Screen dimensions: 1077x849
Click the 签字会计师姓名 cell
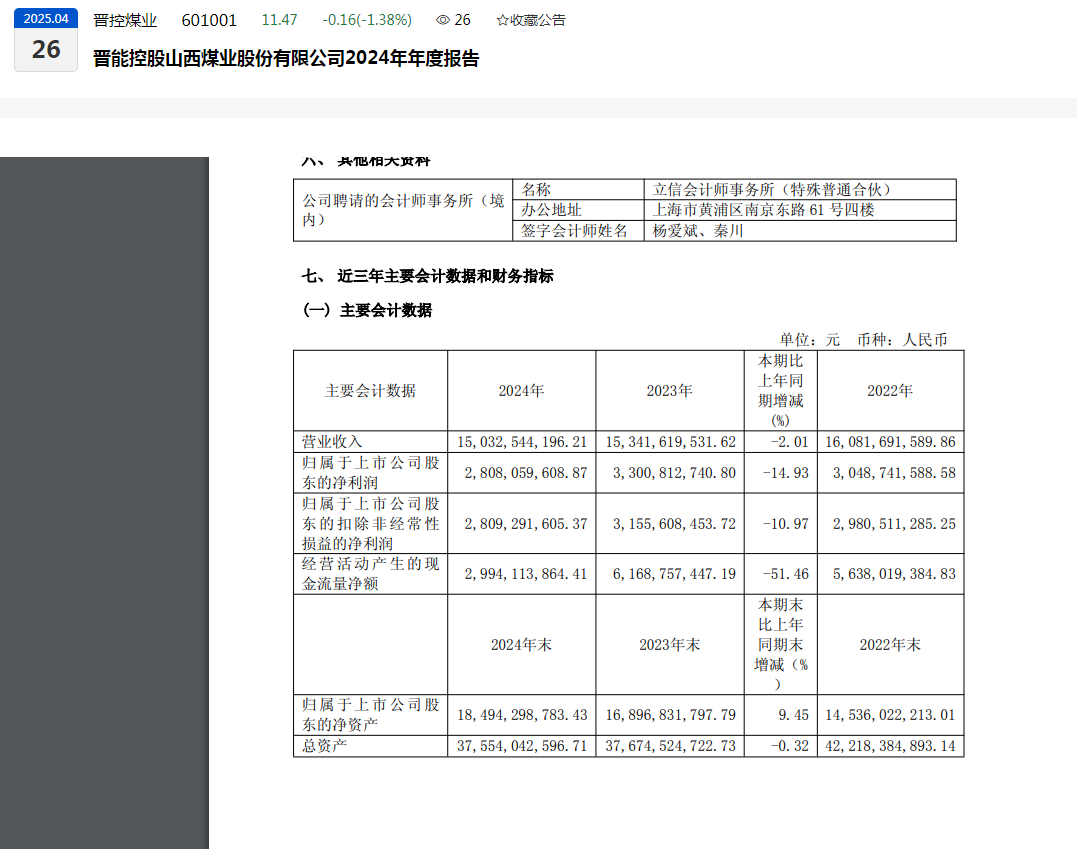pos(575,231)
